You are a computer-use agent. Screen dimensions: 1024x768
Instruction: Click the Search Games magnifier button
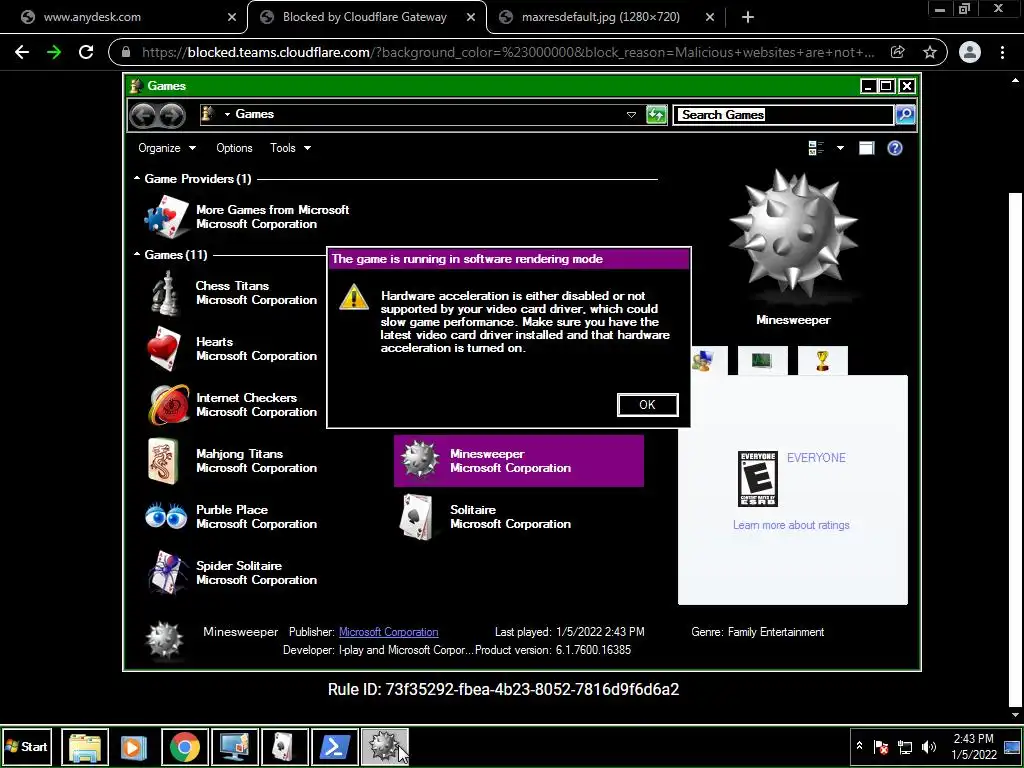point(905,115)
